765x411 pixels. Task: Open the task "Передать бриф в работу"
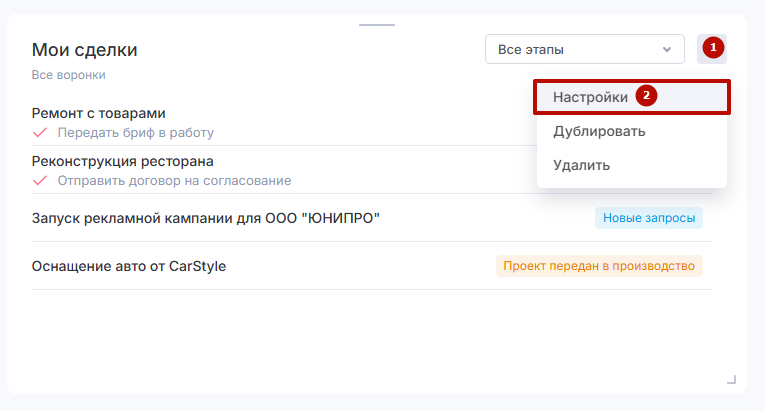pyautogui.click(x=135, y=132)
